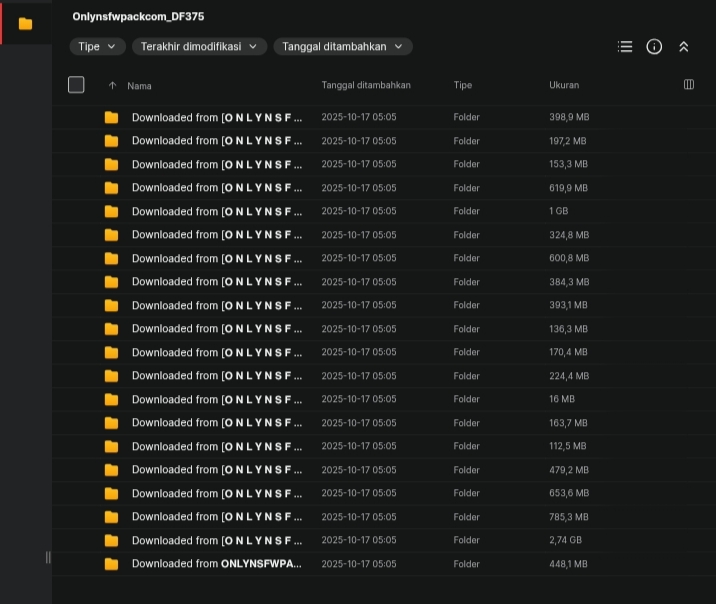Tick the select all checkbox
The width and height of the screenshot is (716, 604).
(76, 85)
